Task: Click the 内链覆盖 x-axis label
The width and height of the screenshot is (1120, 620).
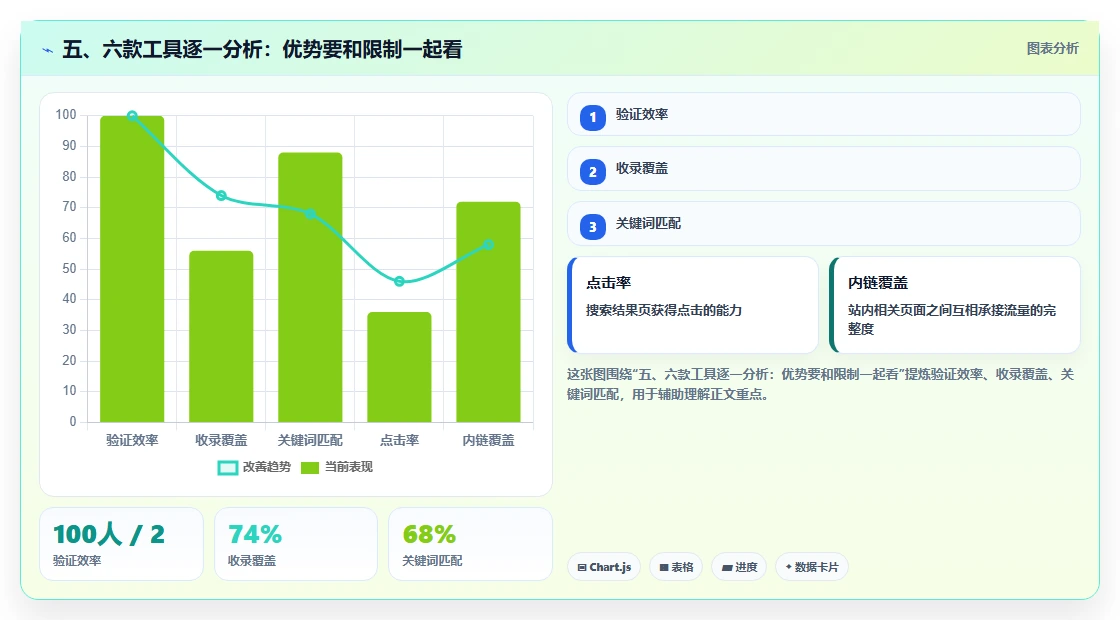Action: coord(489,441)
